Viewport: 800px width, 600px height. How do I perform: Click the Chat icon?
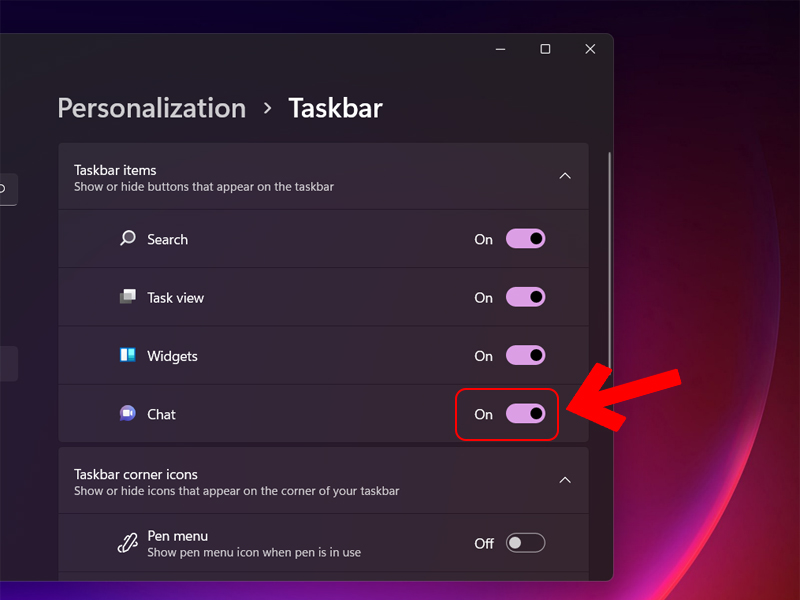point(128,413)
